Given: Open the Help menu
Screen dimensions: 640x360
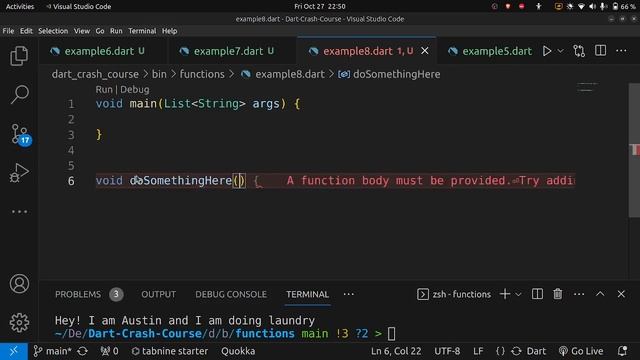Looking at the screenshot, I should 169,31.
